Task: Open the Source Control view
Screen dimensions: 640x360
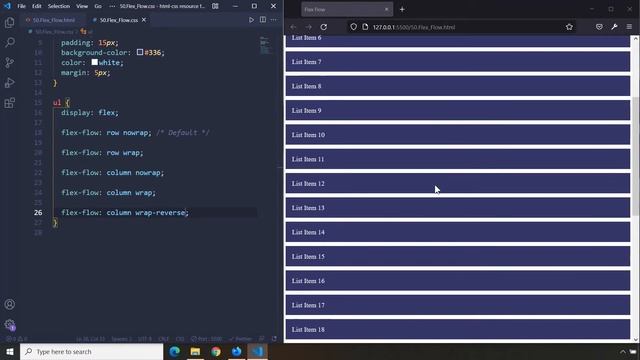Action: (9, 62)
